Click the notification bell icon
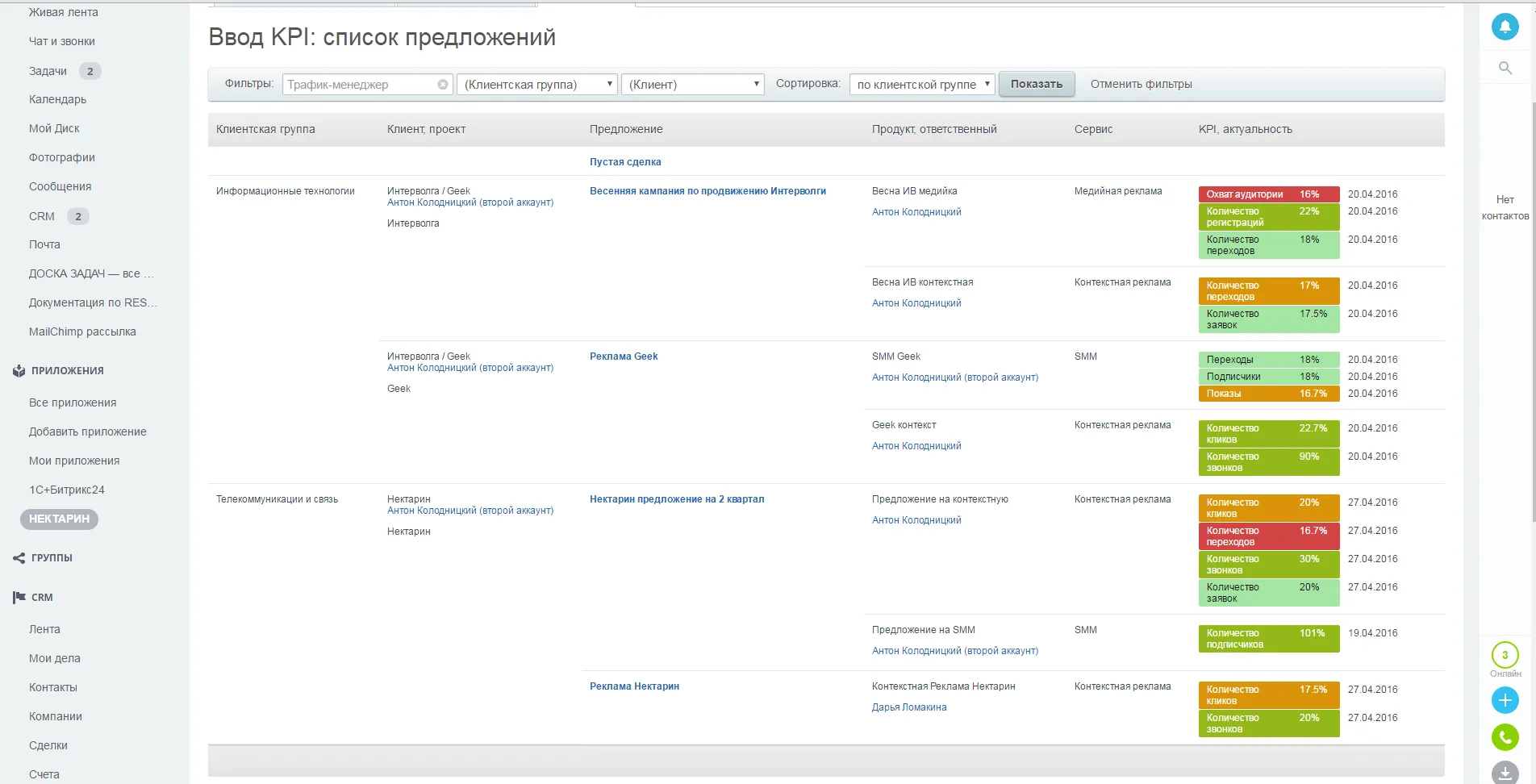This screenshot has height=784, width=1536. pos(1505,27)
